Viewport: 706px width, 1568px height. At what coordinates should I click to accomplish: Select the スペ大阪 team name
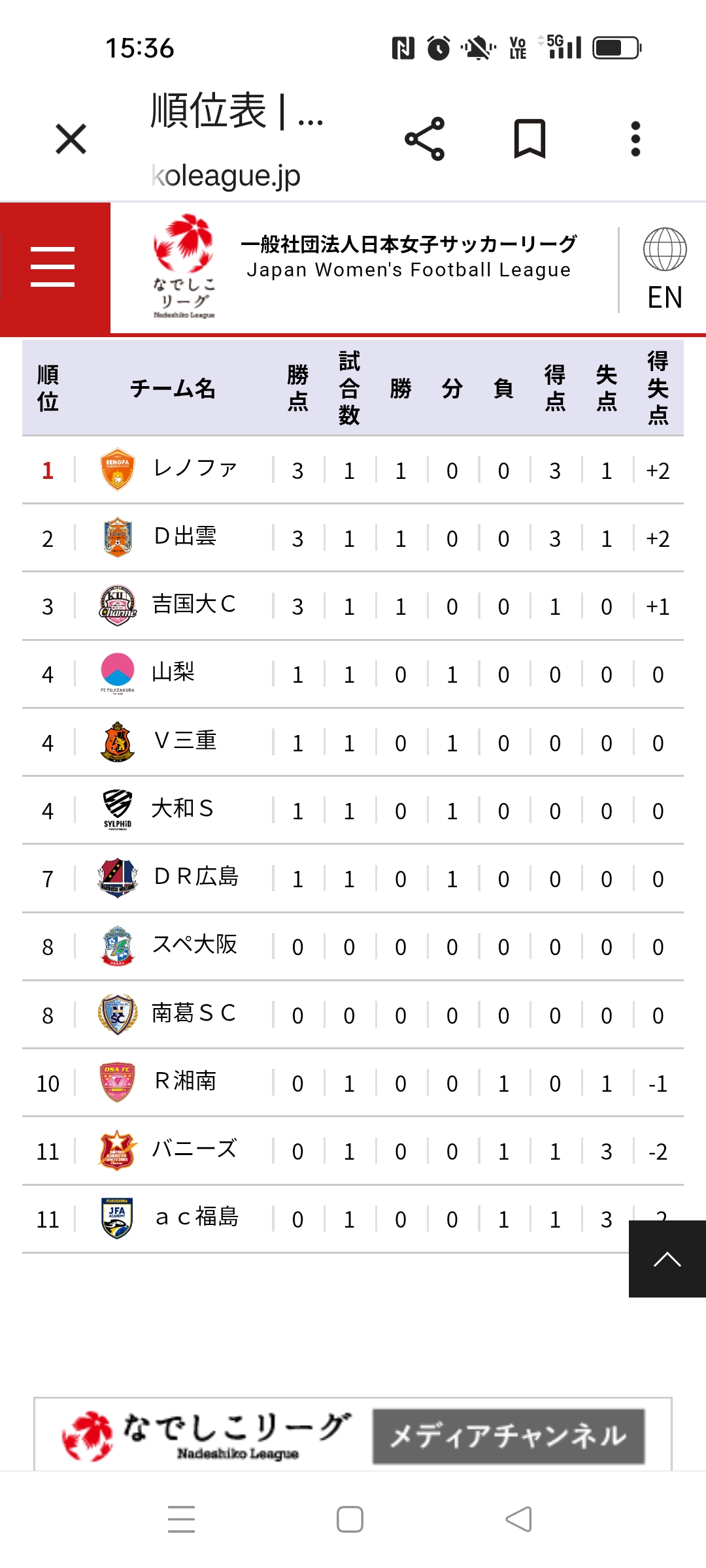[x=195, y=945]
